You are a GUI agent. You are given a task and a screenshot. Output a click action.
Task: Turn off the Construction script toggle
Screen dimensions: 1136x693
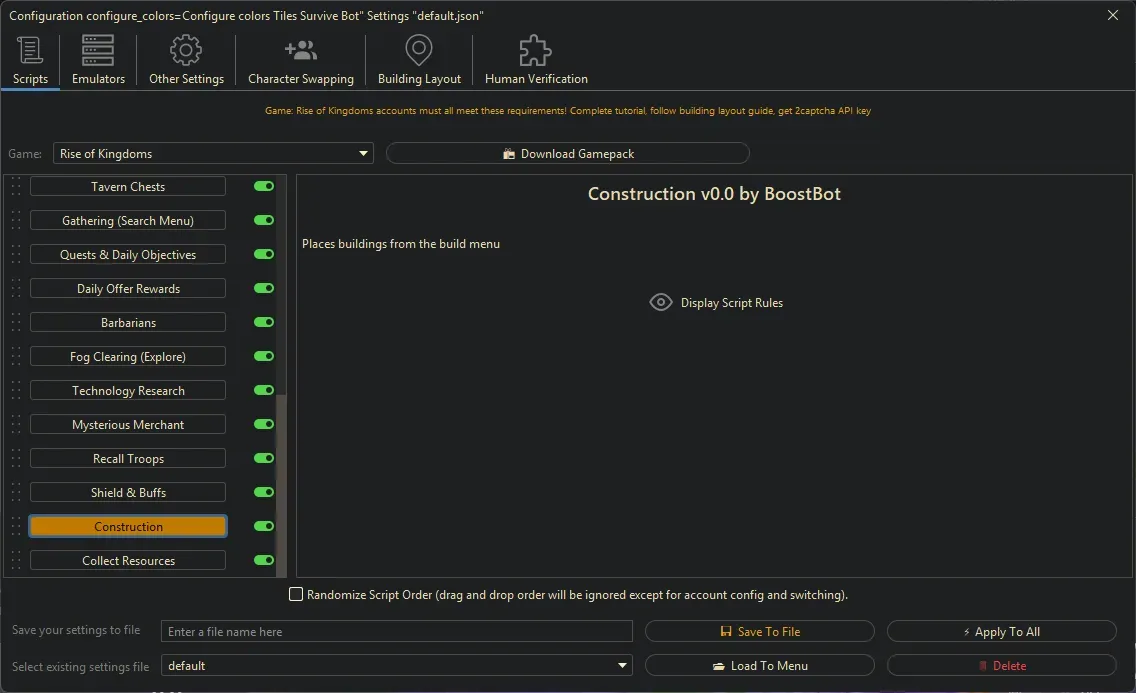[x=263, y=526]
